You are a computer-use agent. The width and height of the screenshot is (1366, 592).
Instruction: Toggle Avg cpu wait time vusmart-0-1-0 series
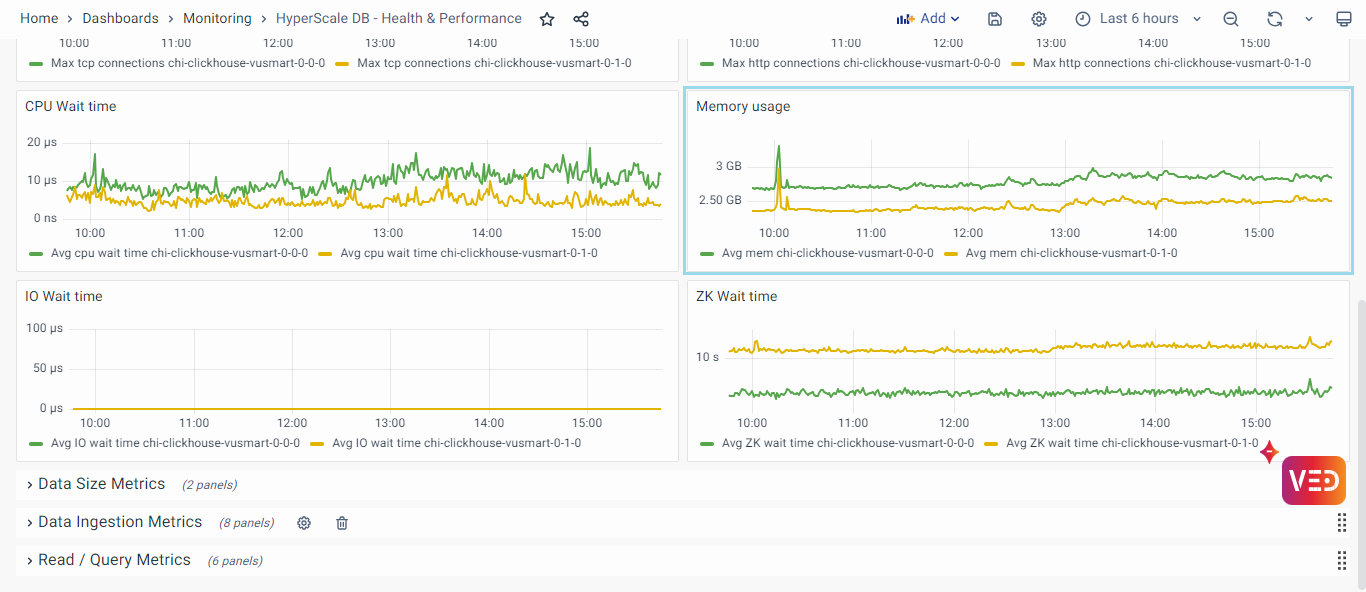468,253
